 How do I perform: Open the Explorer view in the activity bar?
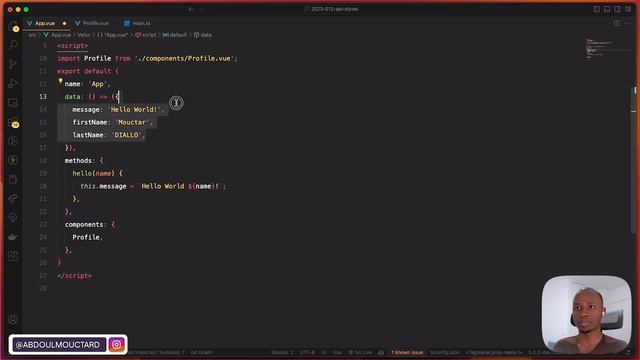13,26
